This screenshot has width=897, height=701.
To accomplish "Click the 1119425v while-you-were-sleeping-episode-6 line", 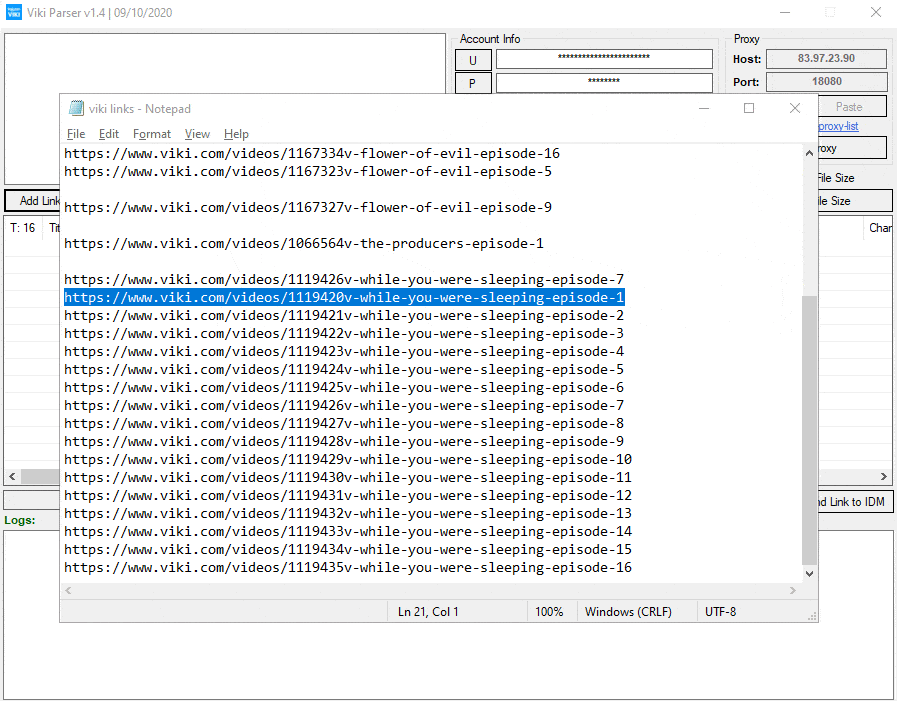I will coord(344,388).
